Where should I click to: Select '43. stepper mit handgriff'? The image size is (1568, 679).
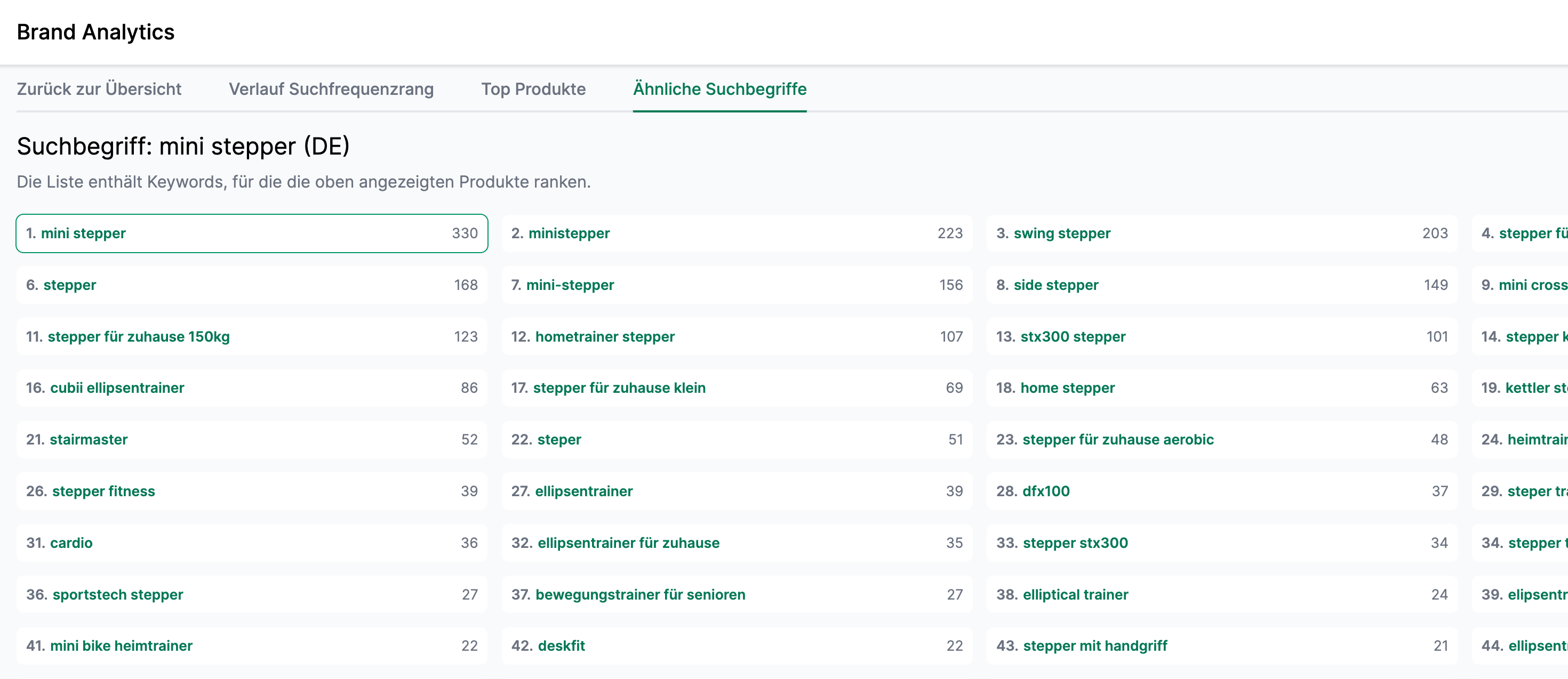[1222, 645]
